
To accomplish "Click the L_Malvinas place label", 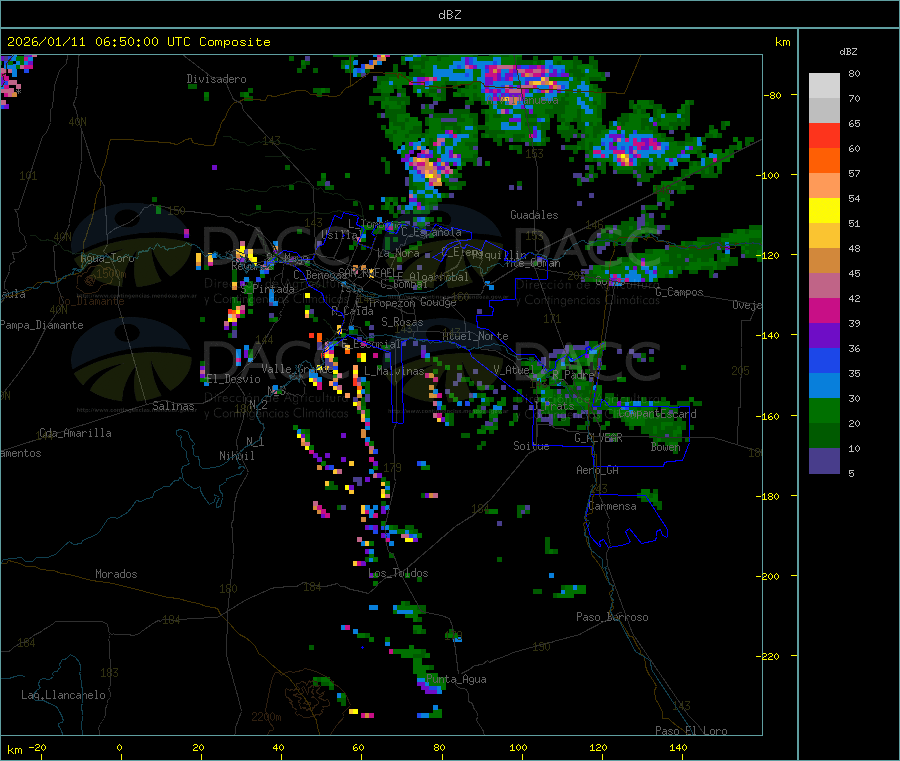I will point(394,372).
